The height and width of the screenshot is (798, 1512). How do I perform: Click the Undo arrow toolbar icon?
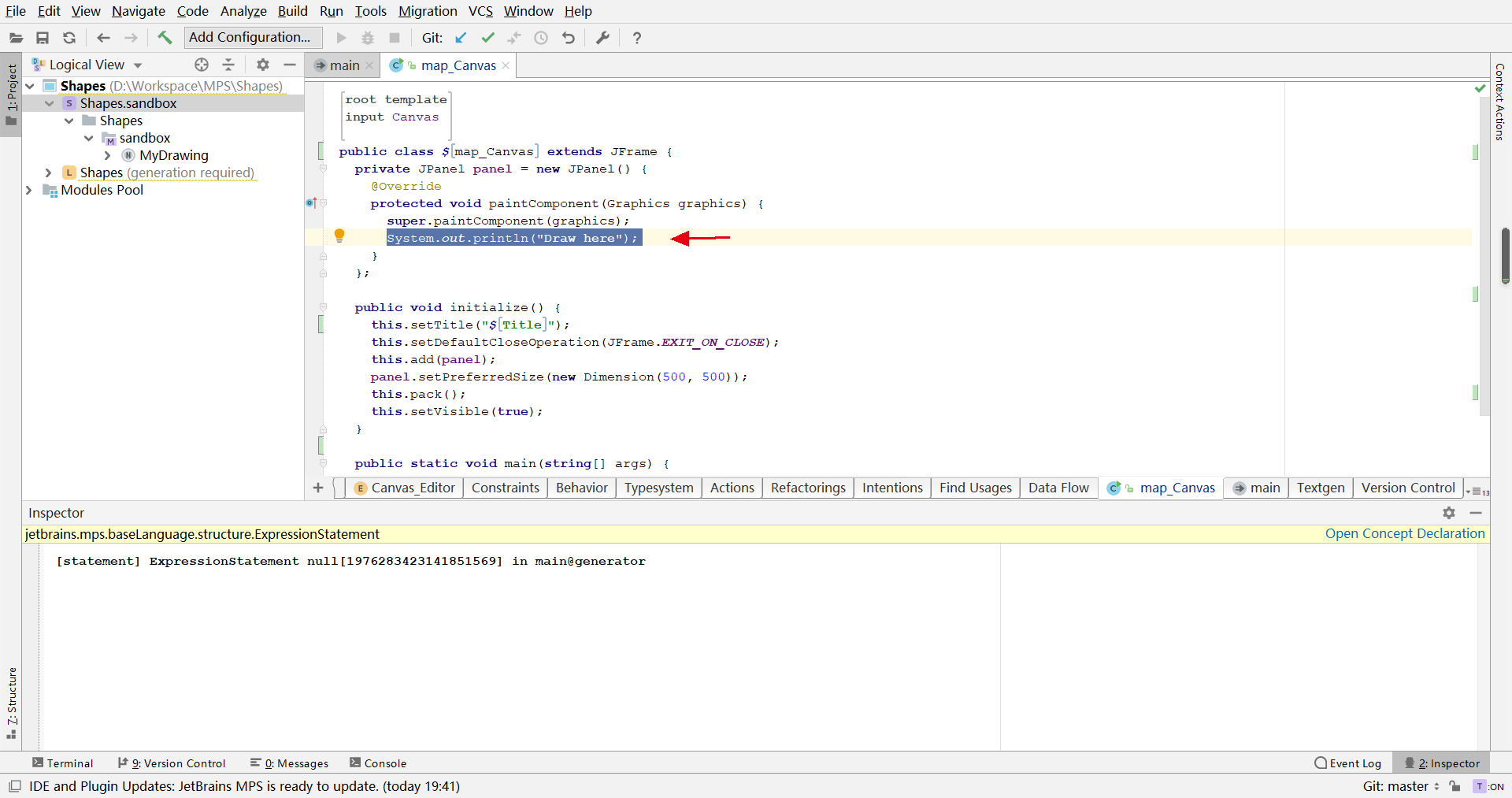(x=569, y=37)
